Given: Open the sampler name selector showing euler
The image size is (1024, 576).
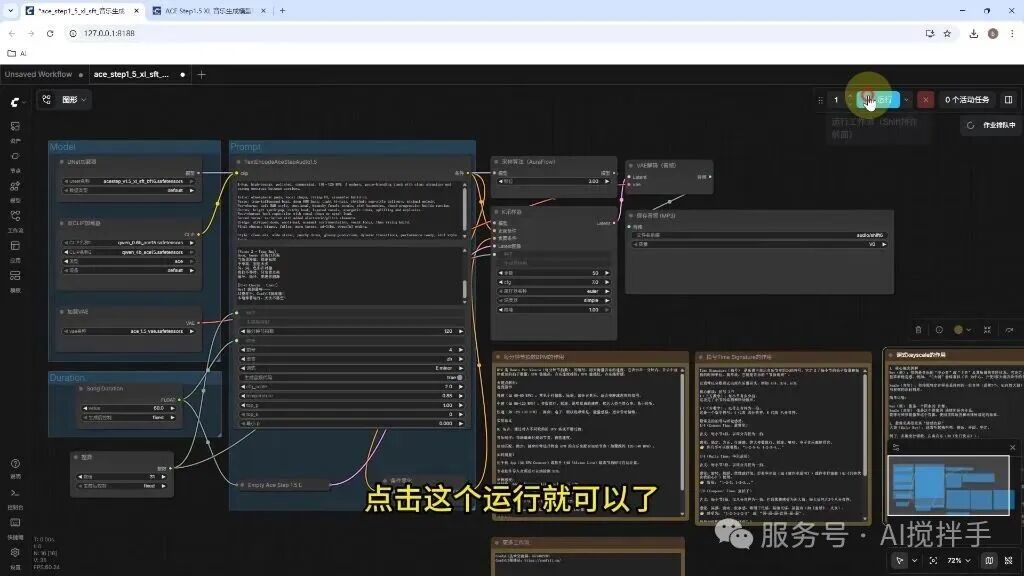Looking at the screenshot, I should pos(554,291).
